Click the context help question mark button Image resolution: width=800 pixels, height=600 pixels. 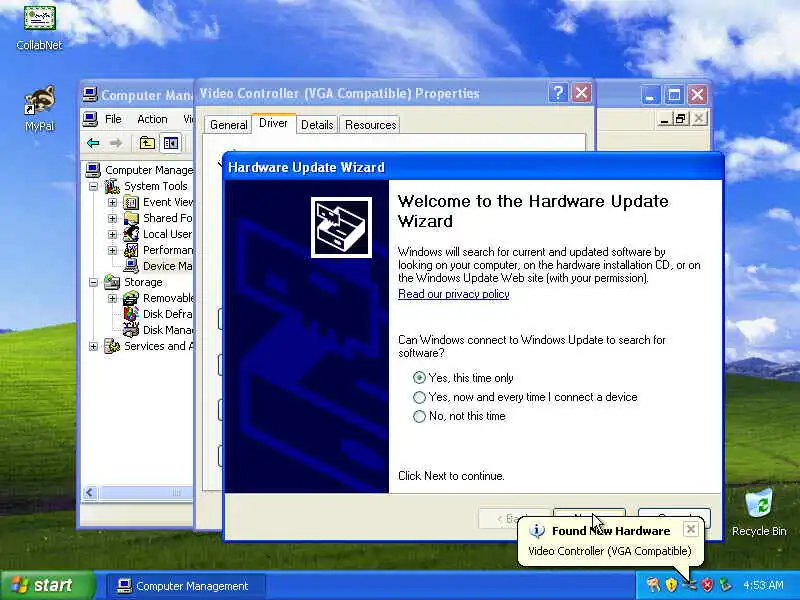[x=558, y=93]
